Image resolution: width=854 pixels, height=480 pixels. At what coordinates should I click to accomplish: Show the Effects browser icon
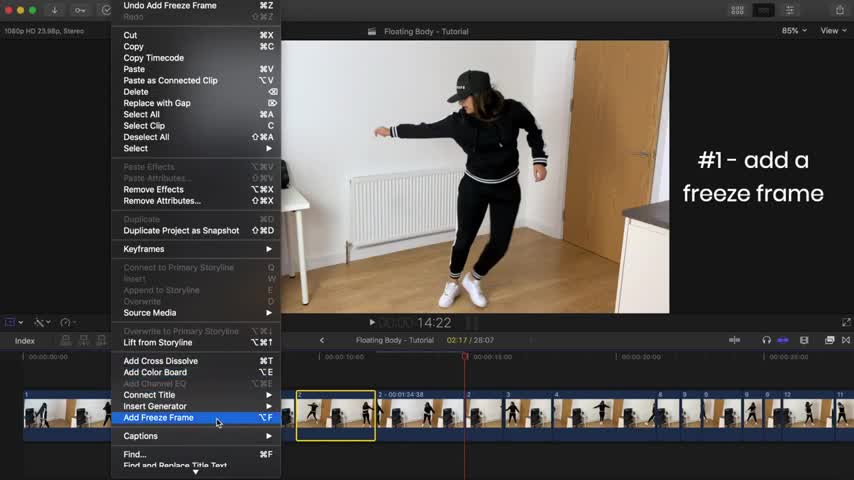[829, 340]
